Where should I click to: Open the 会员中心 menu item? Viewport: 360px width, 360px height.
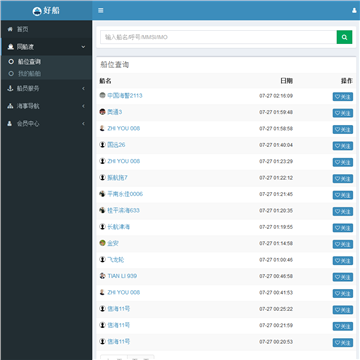click(46, 124)
